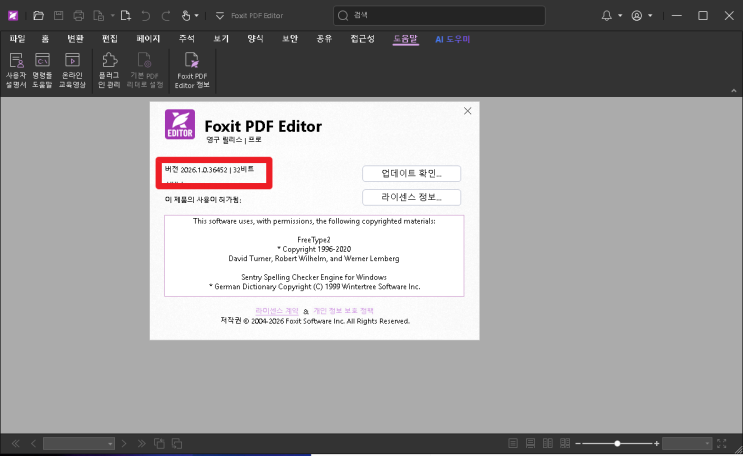Open the 사용자 설명서 user manual
The width and height of the screenshot is (743, 456).
point(16,70)
